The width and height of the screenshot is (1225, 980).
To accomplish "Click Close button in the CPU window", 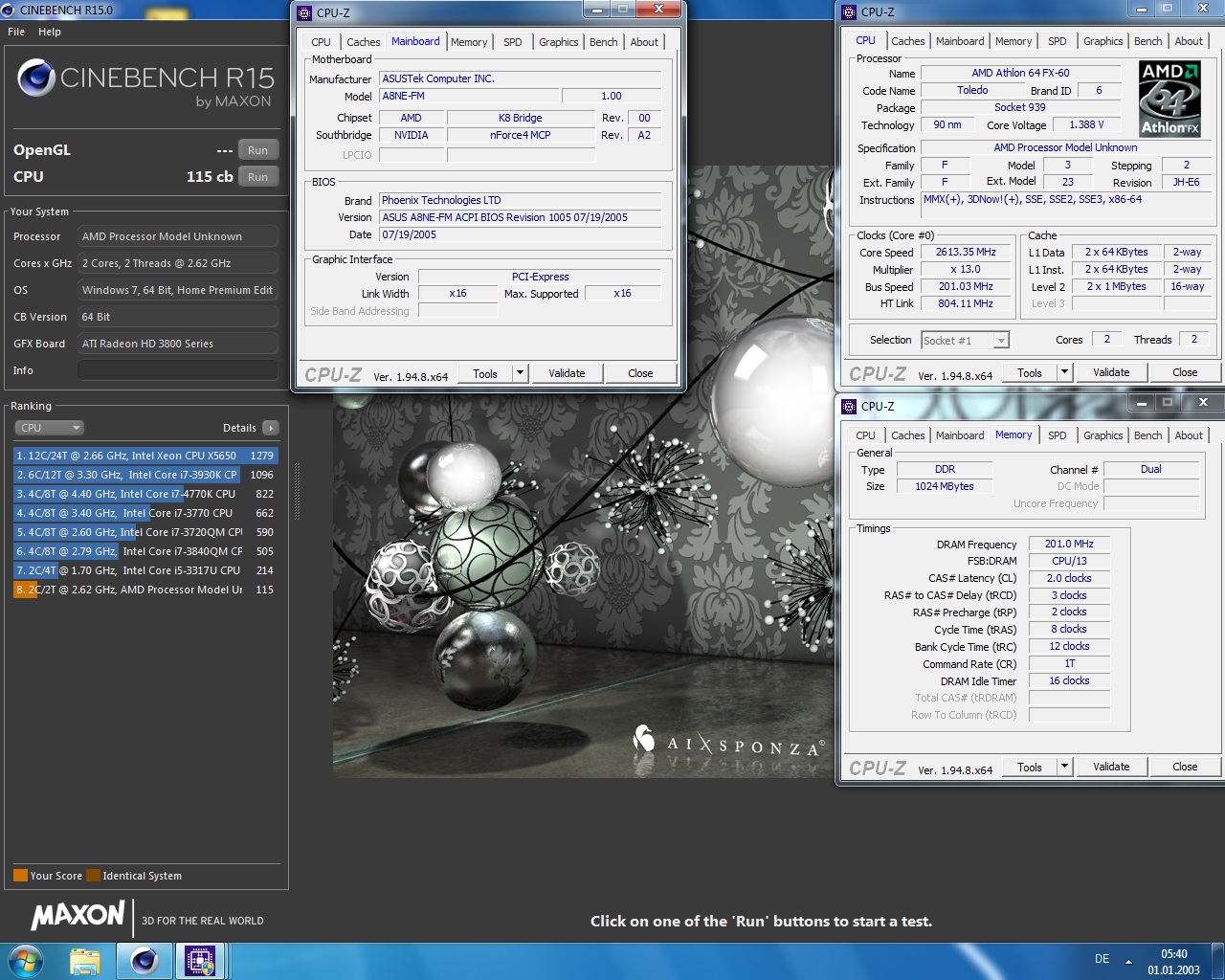I will 1185,372.
